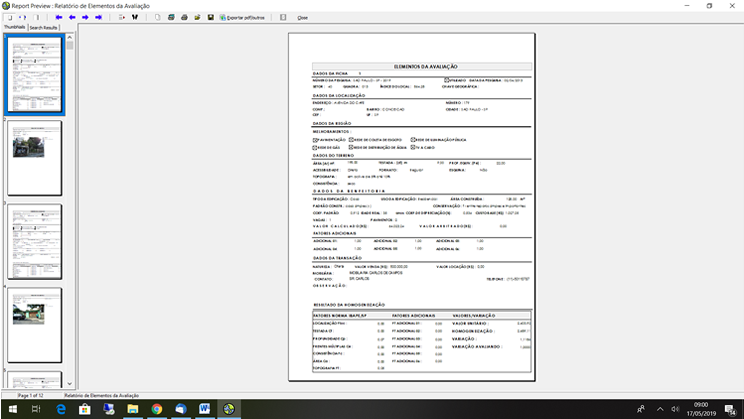Viewport: 744px width, 419px height.
Task: Switch to the Search Results tab
Action: [x=45, y=28]
